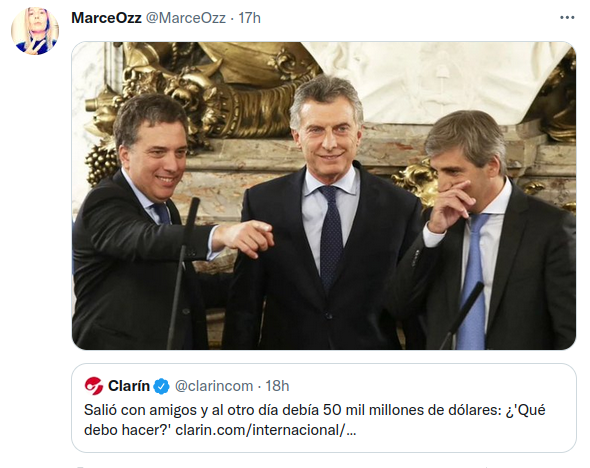590x468 pixels.
Task: Click the blue verified badge beside Clarín
Action: 162,386
